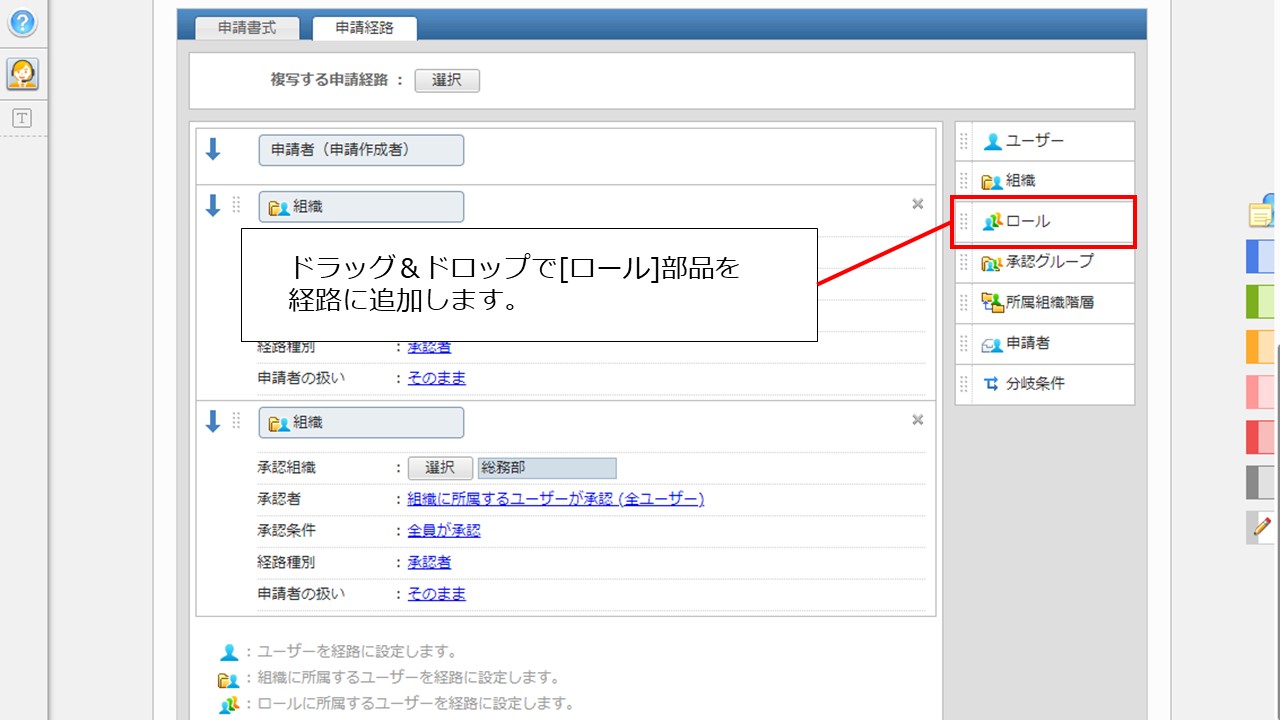Open the help question mark icon
Viewport: 1280px width, 720px height.
pos(23,23)
